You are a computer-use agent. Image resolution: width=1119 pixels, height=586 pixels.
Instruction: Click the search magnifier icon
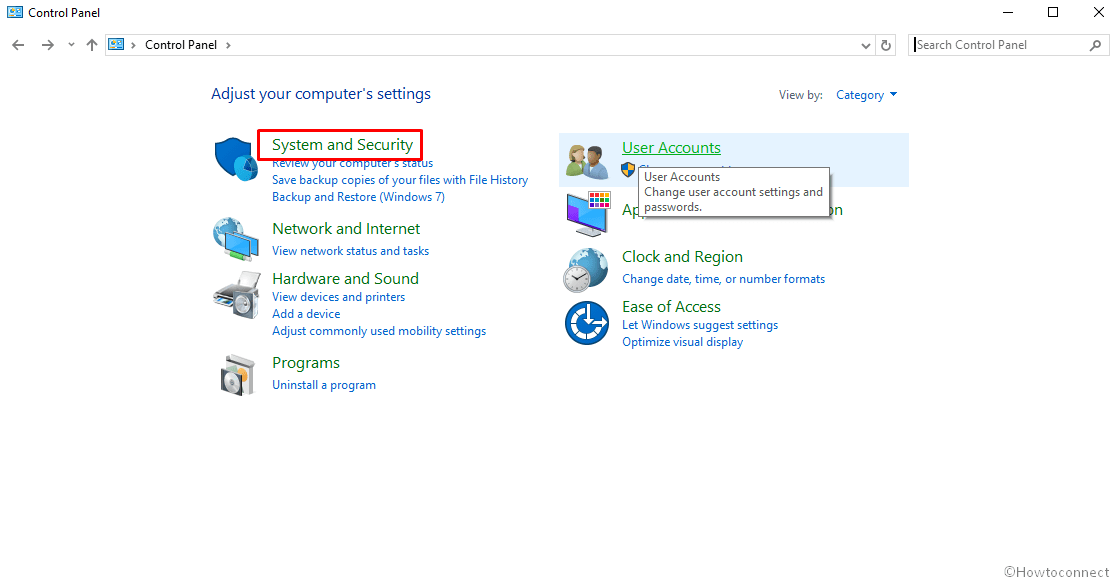[x=1095, y=45]
